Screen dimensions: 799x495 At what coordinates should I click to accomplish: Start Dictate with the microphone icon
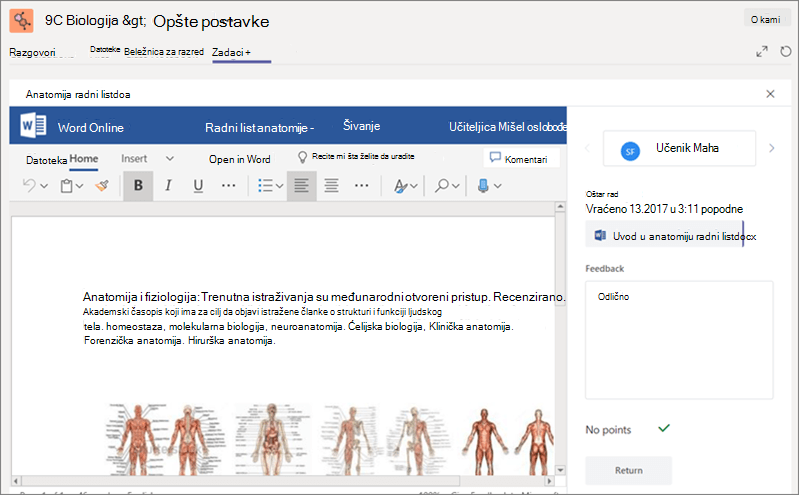click(x=483, y=186)
